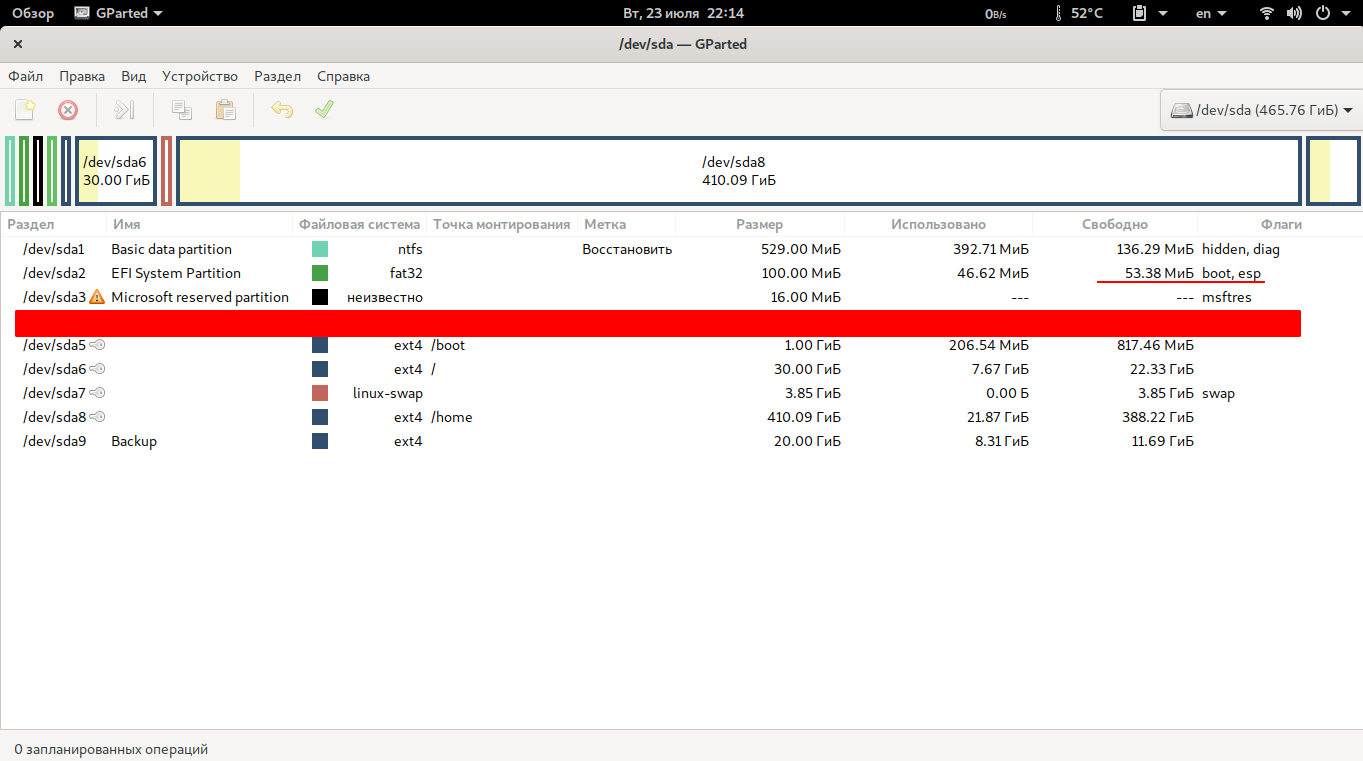1363x761 pixels.
Task: Sort by the Свободно column header
Action: point(1115,224)
